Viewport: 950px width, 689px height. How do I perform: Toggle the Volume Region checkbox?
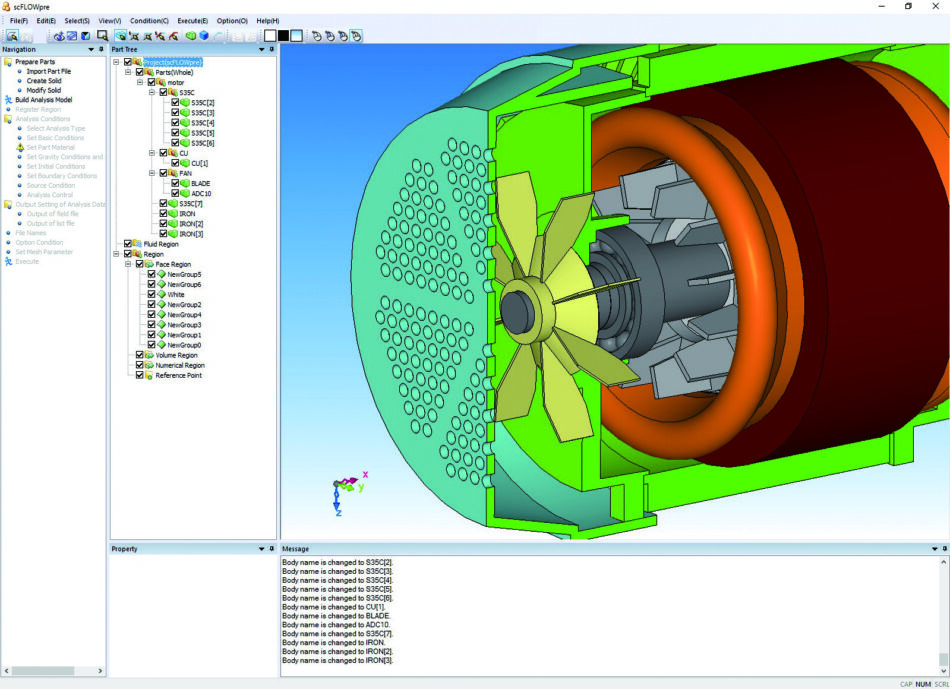pos(139,355)
